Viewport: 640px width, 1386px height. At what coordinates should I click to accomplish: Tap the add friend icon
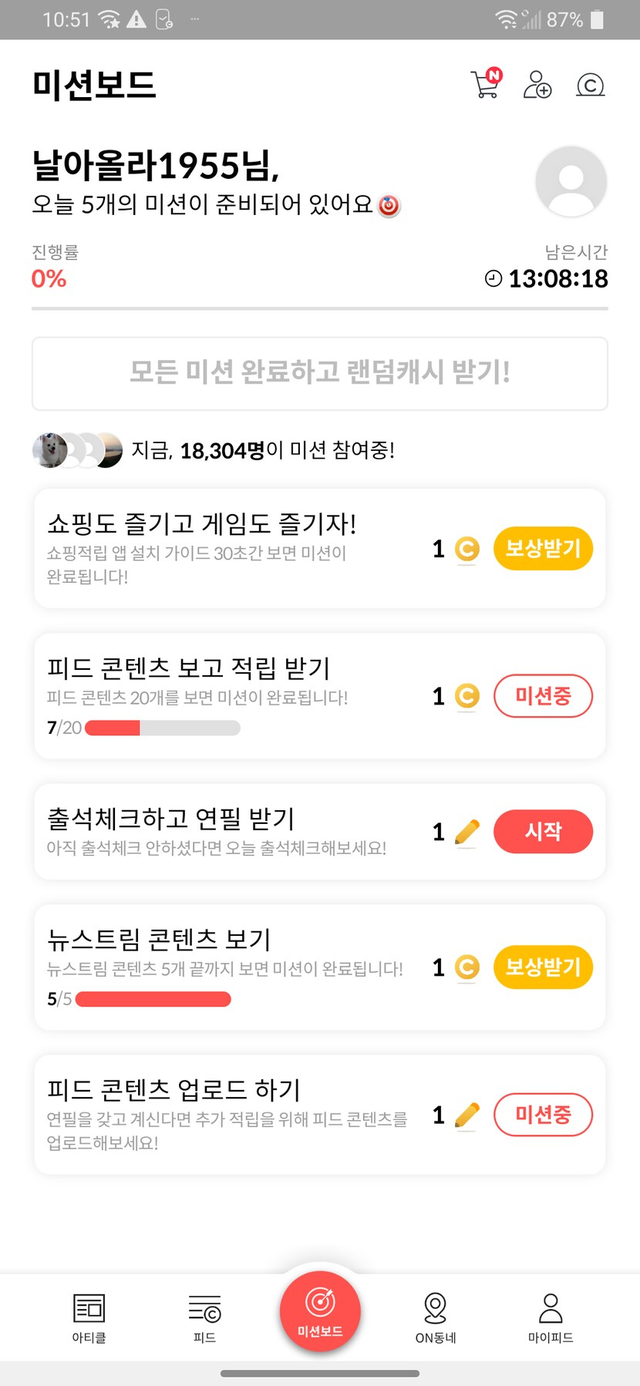pos(537,84)
